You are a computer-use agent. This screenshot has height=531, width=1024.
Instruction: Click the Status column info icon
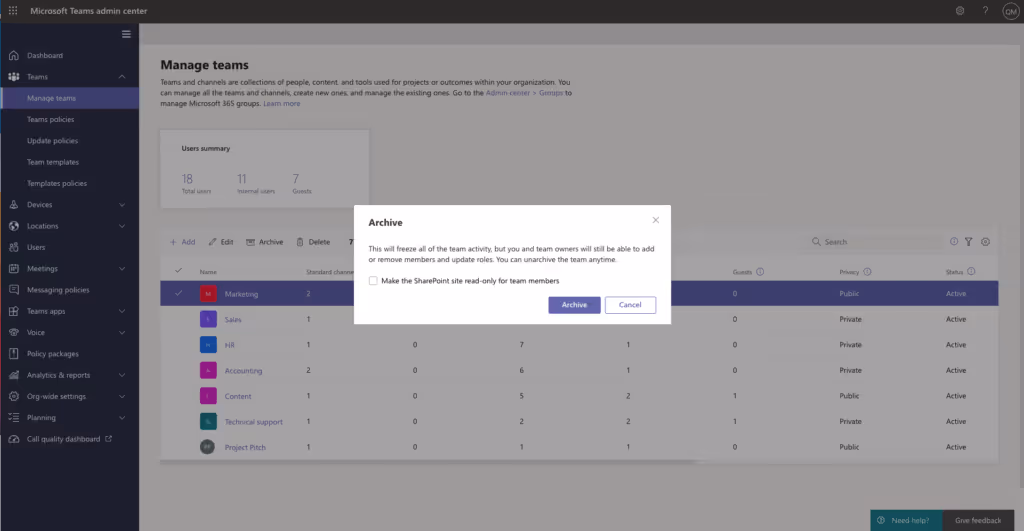click(971, 272)
